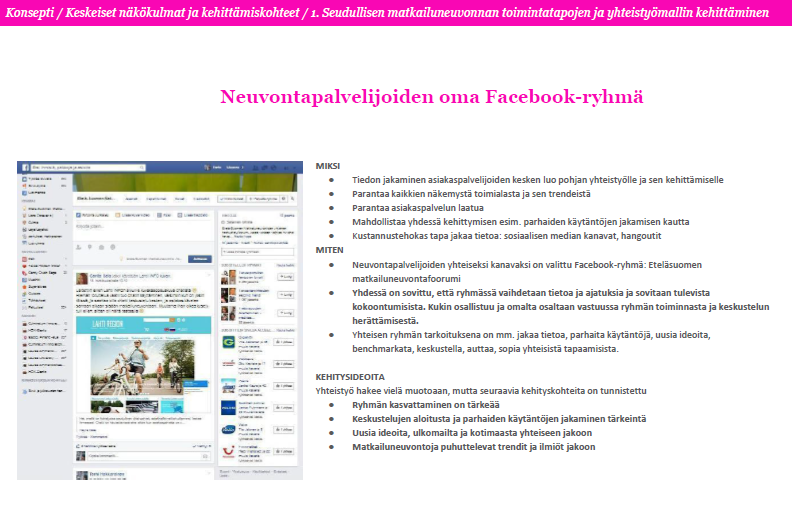Click the slide title 'Neuvontapalvelijoiden oma Facebook-ryhmä'
The height and width of the screenshot is (519, 792).
coord(432,96)
